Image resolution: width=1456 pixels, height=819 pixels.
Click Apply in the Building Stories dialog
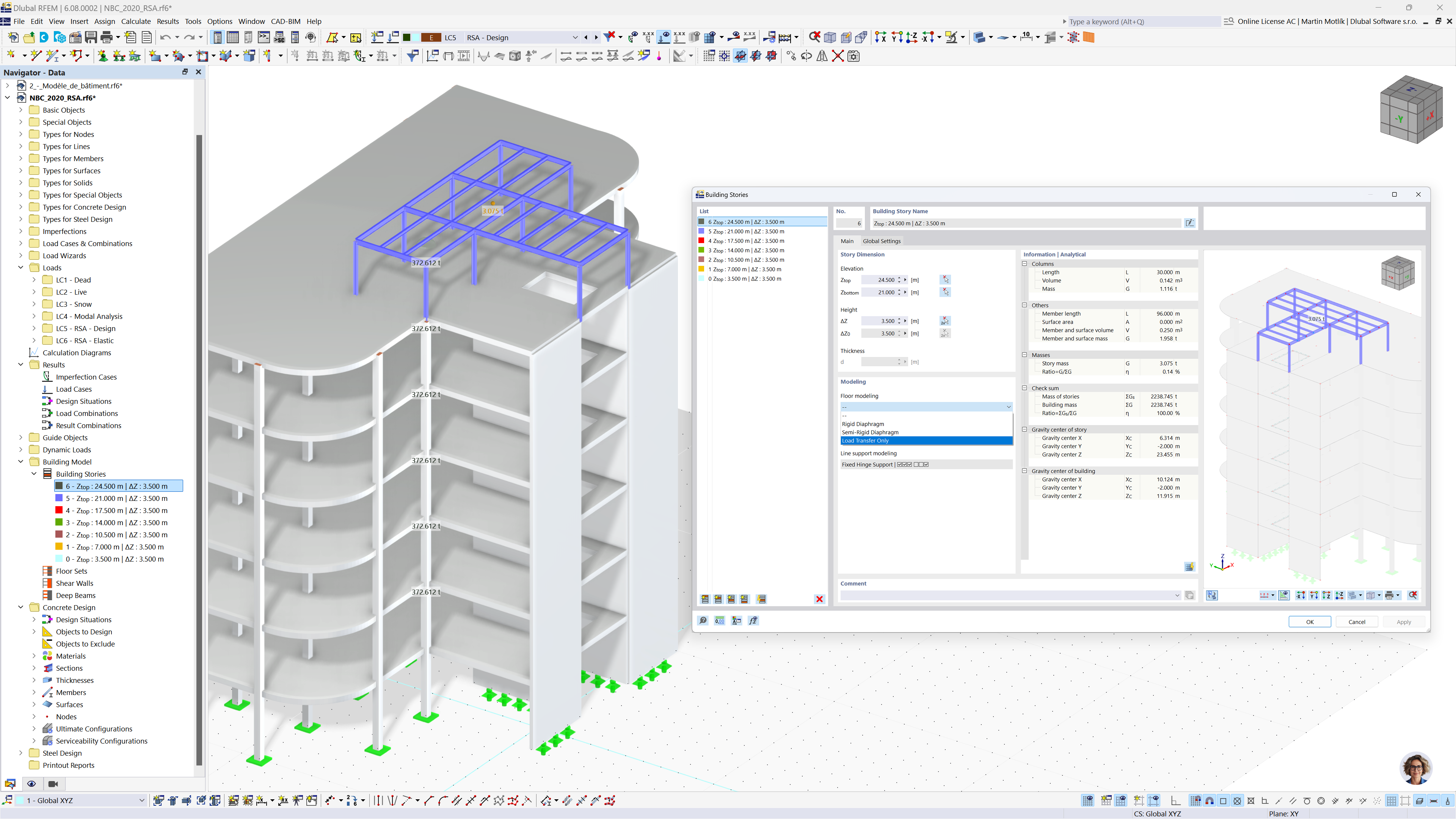click(1404, 621)
